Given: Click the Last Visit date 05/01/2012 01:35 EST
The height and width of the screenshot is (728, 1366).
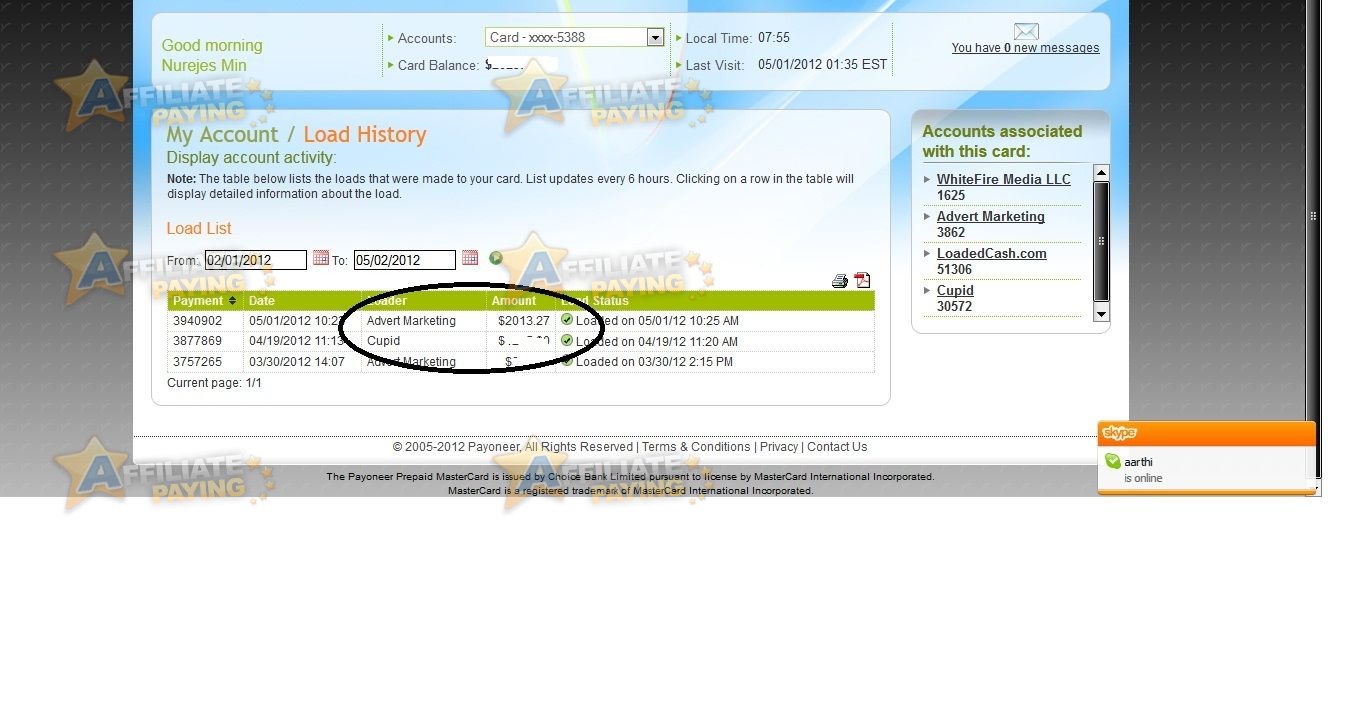Looking at the screenshot, I should click(x=823, y=65).
